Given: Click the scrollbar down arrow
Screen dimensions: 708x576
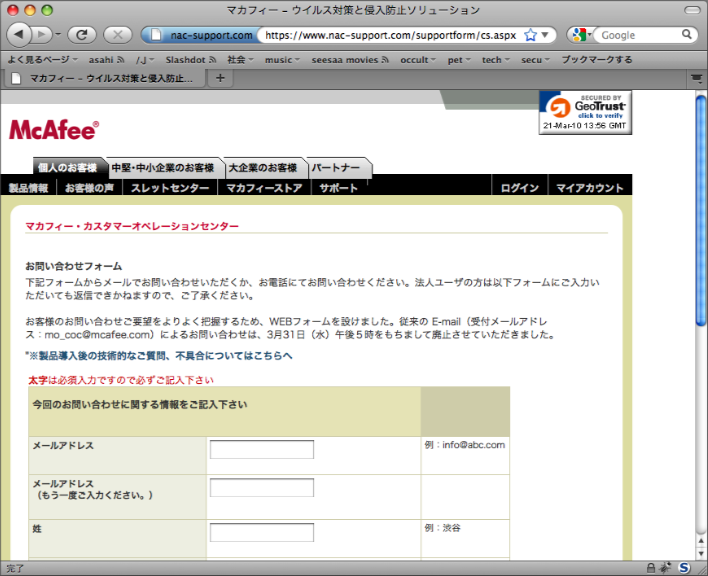Looking at the screenshot, I should point(701,553).
